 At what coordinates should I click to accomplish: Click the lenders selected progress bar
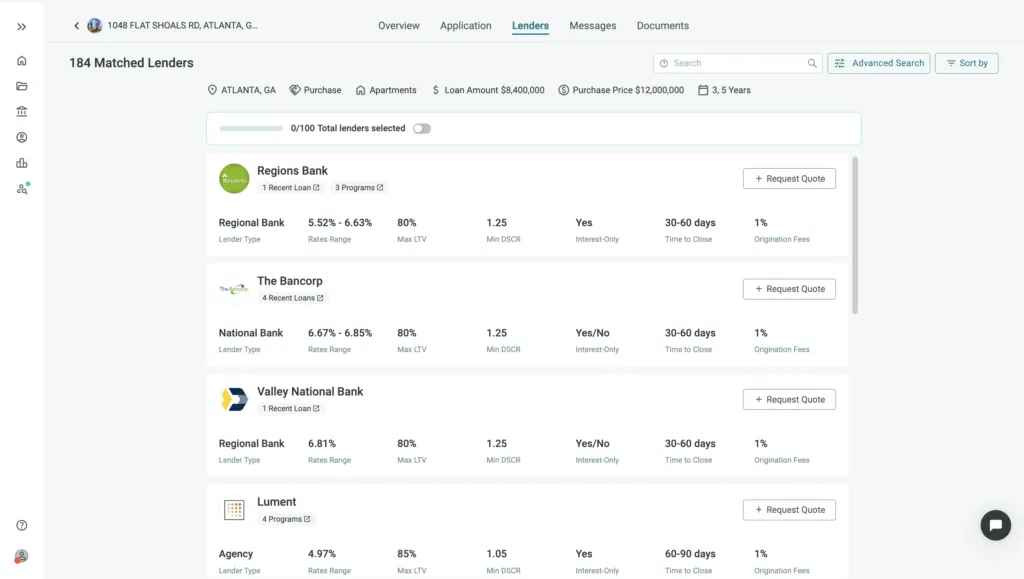click(251, 129)
